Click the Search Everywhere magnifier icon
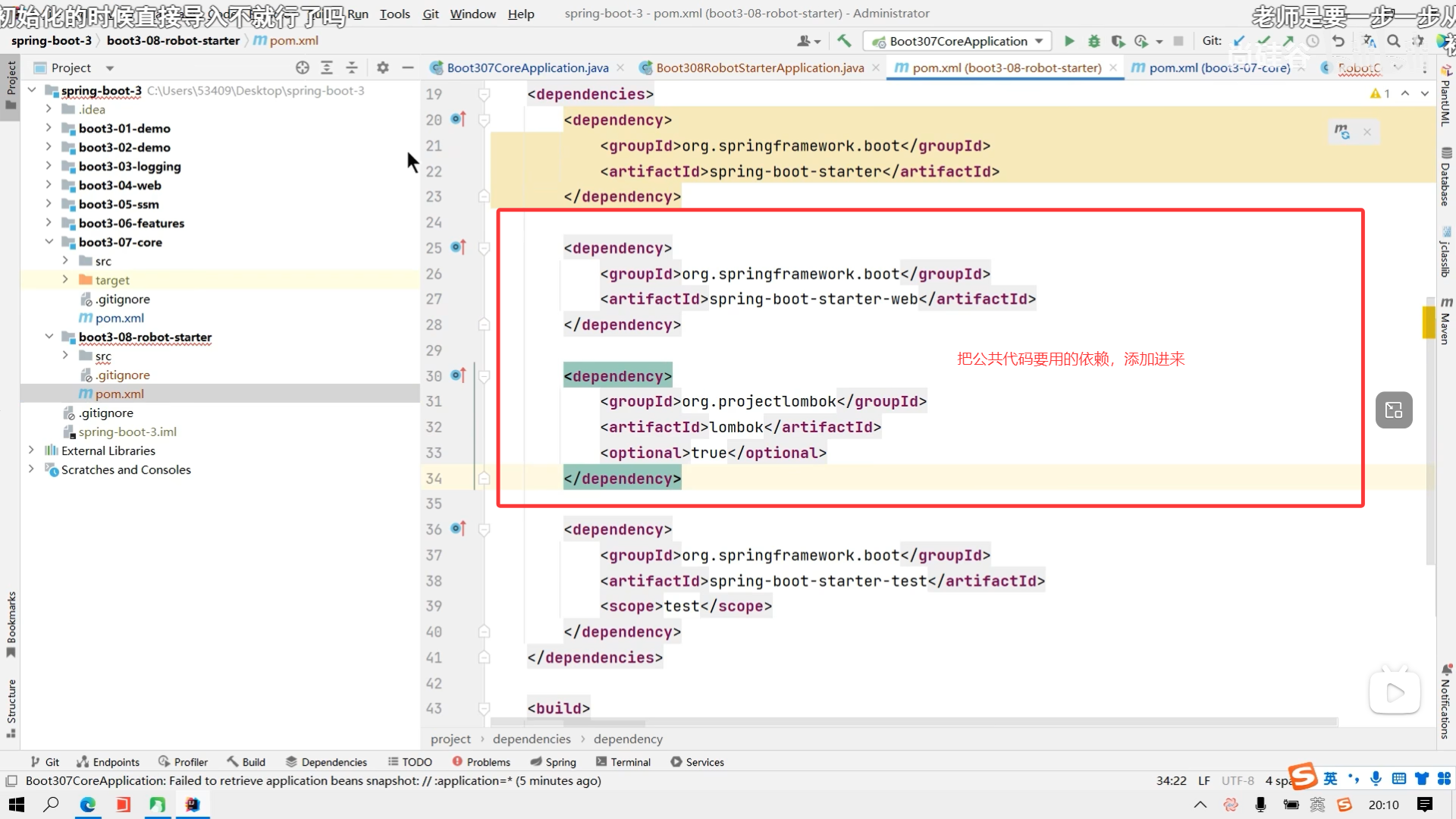This screenshot has height=819, width=1456. coord(1394,41)
